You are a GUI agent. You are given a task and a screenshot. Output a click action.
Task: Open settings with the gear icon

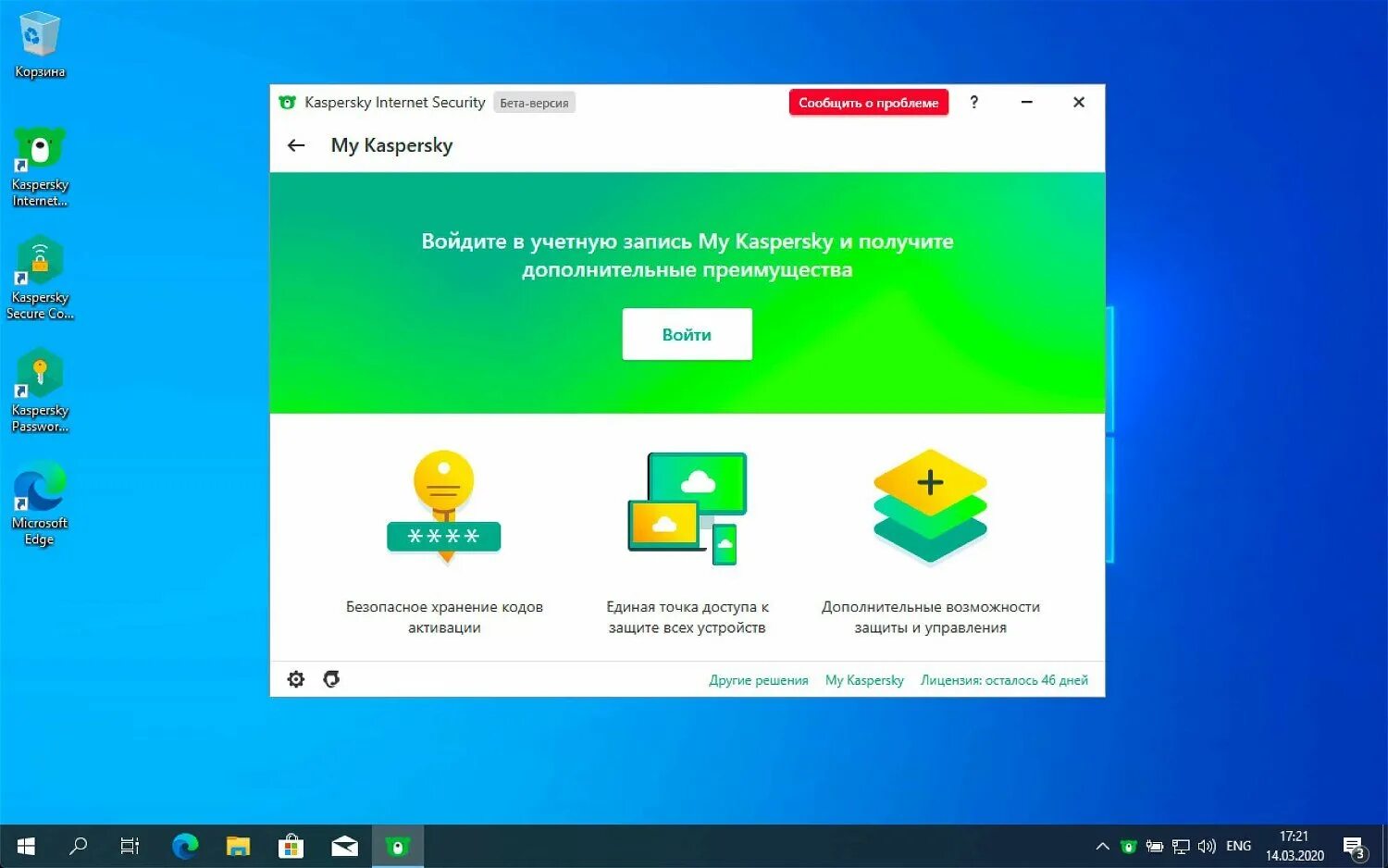(296, 679)
